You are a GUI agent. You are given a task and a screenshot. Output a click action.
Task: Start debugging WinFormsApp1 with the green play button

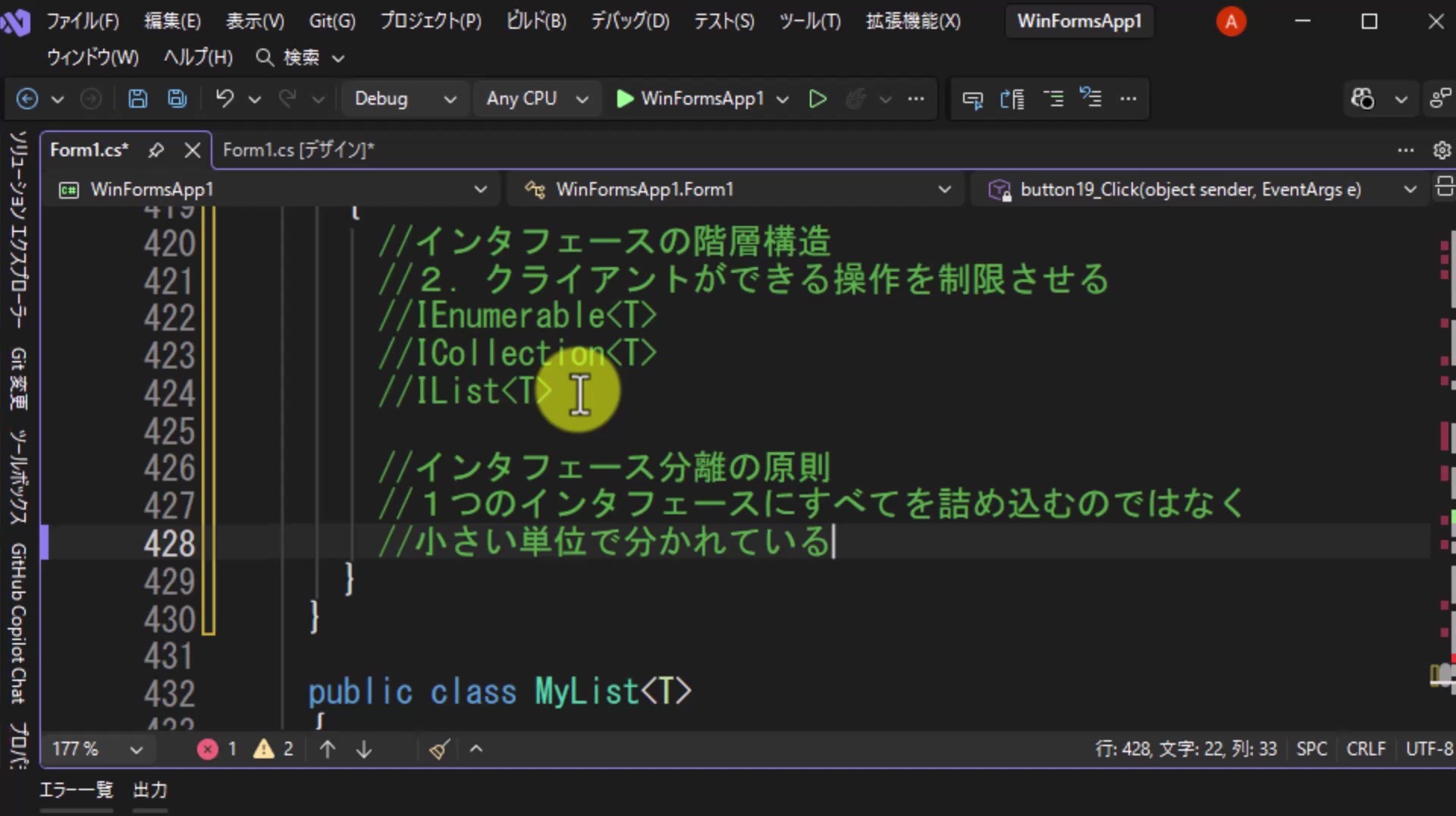624,99
